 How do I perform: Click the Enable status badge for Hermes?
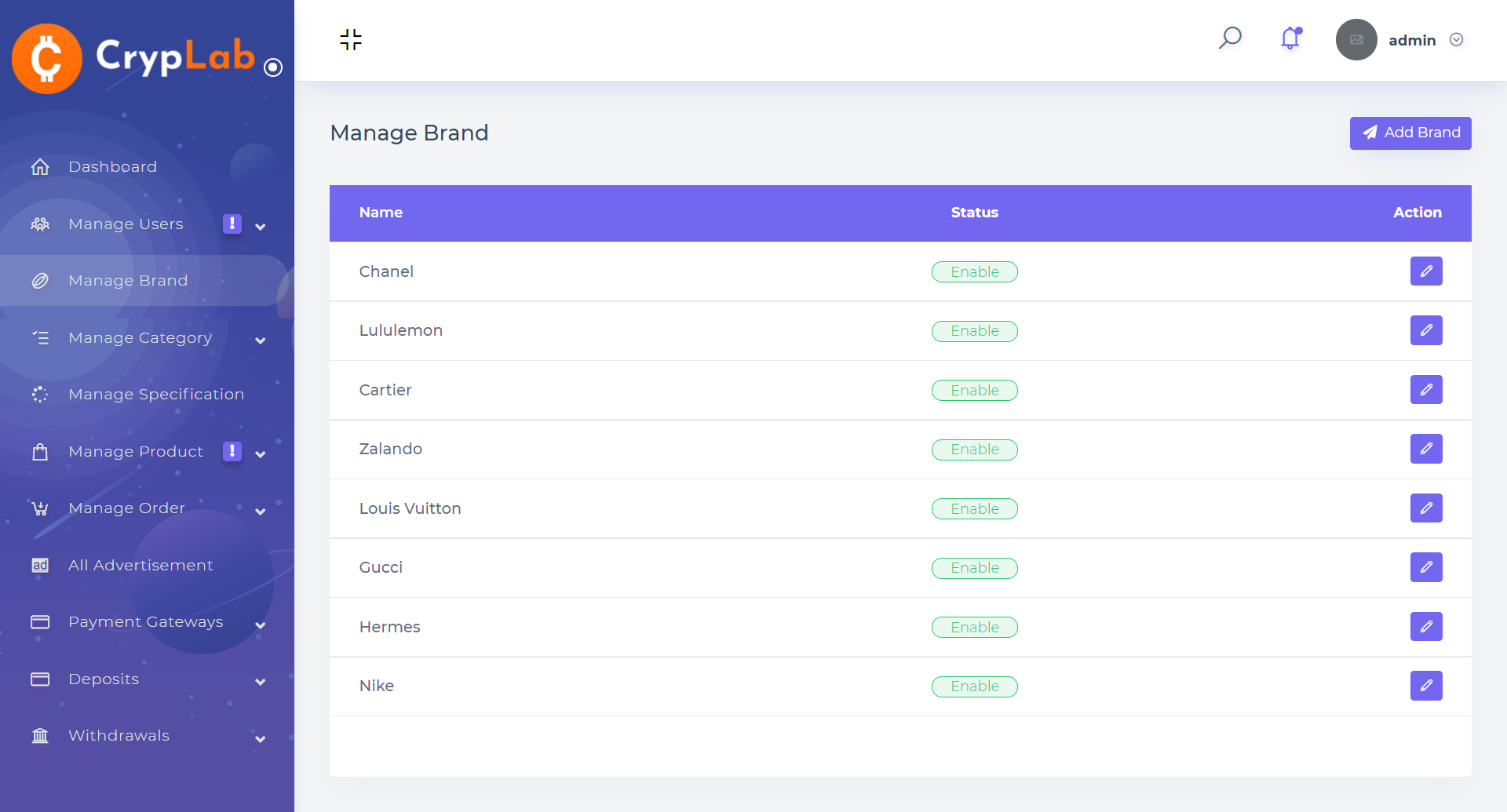coord(974,628)
